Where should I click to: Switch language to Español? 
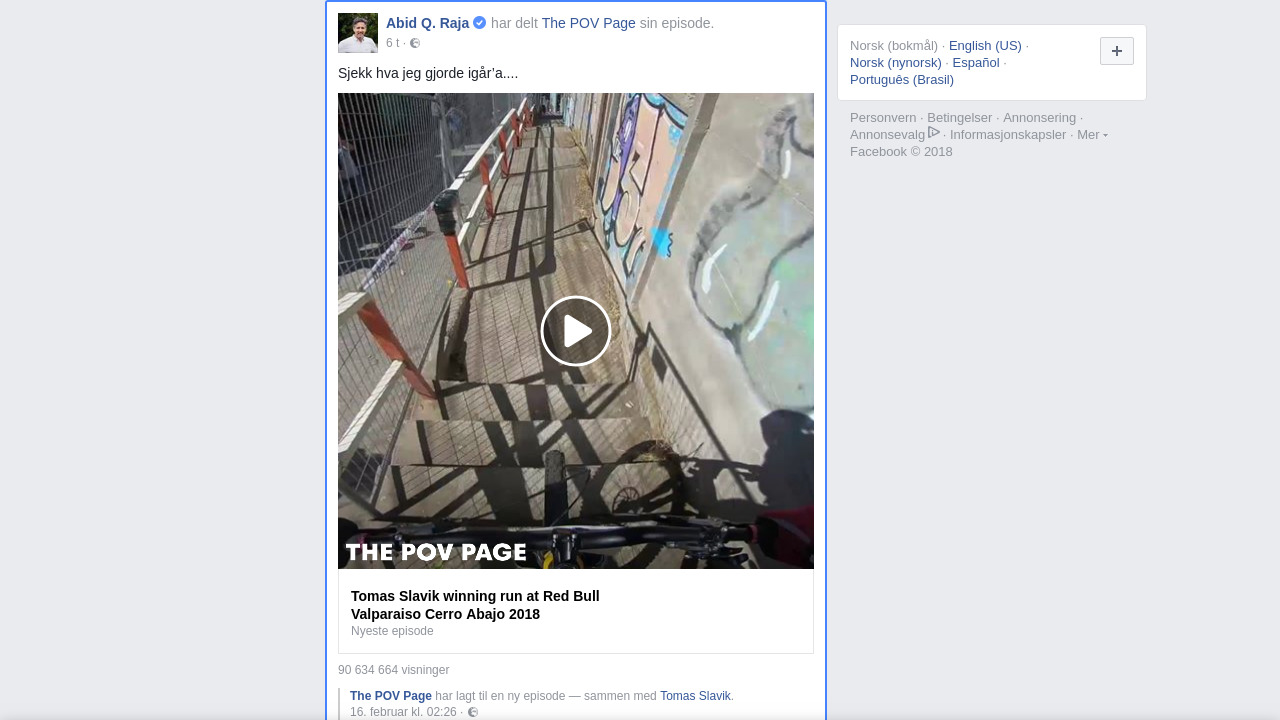pos(976,62)
